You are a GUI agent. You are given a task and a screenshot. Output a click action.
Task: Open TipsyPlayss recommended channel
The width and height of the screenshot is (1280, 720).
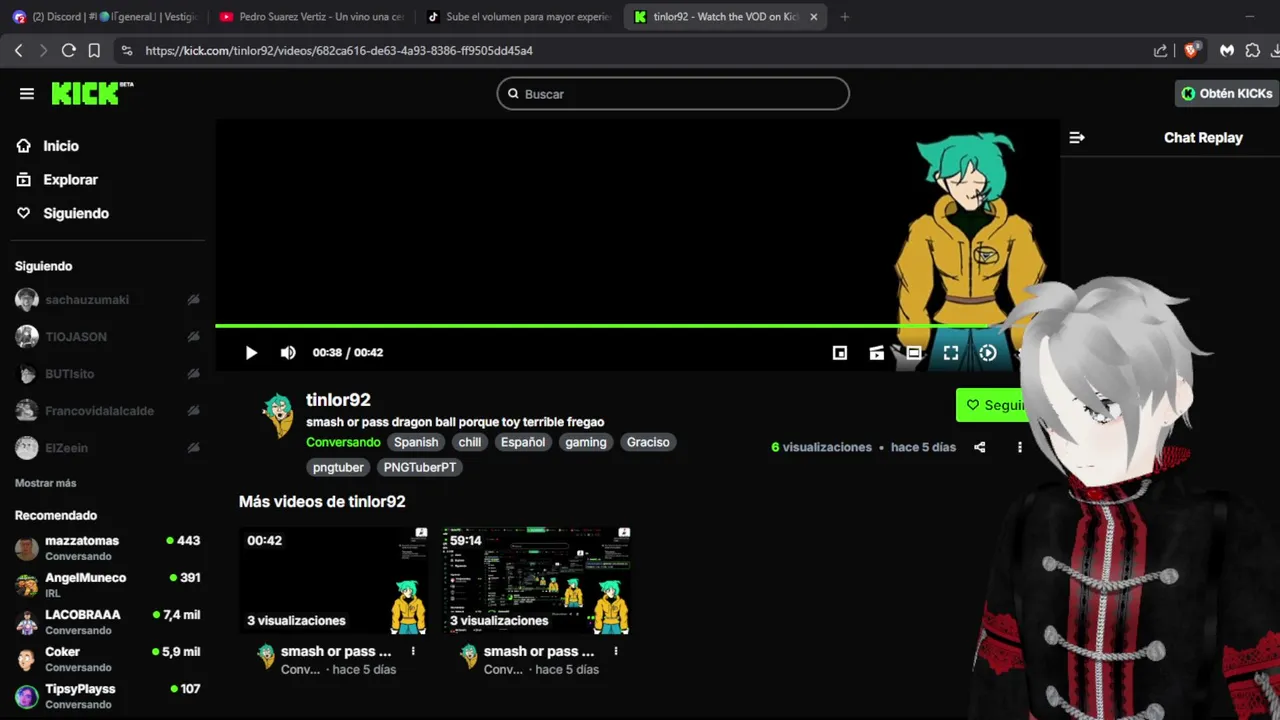[x=108, y=696]
